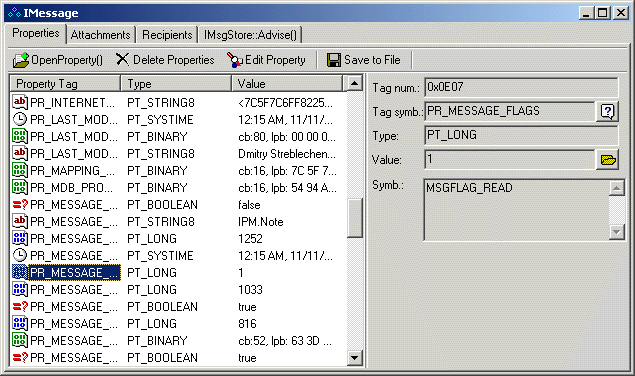
Task: Switch to the IMsgStore::Advise() tab
Action: pos(250,35)
